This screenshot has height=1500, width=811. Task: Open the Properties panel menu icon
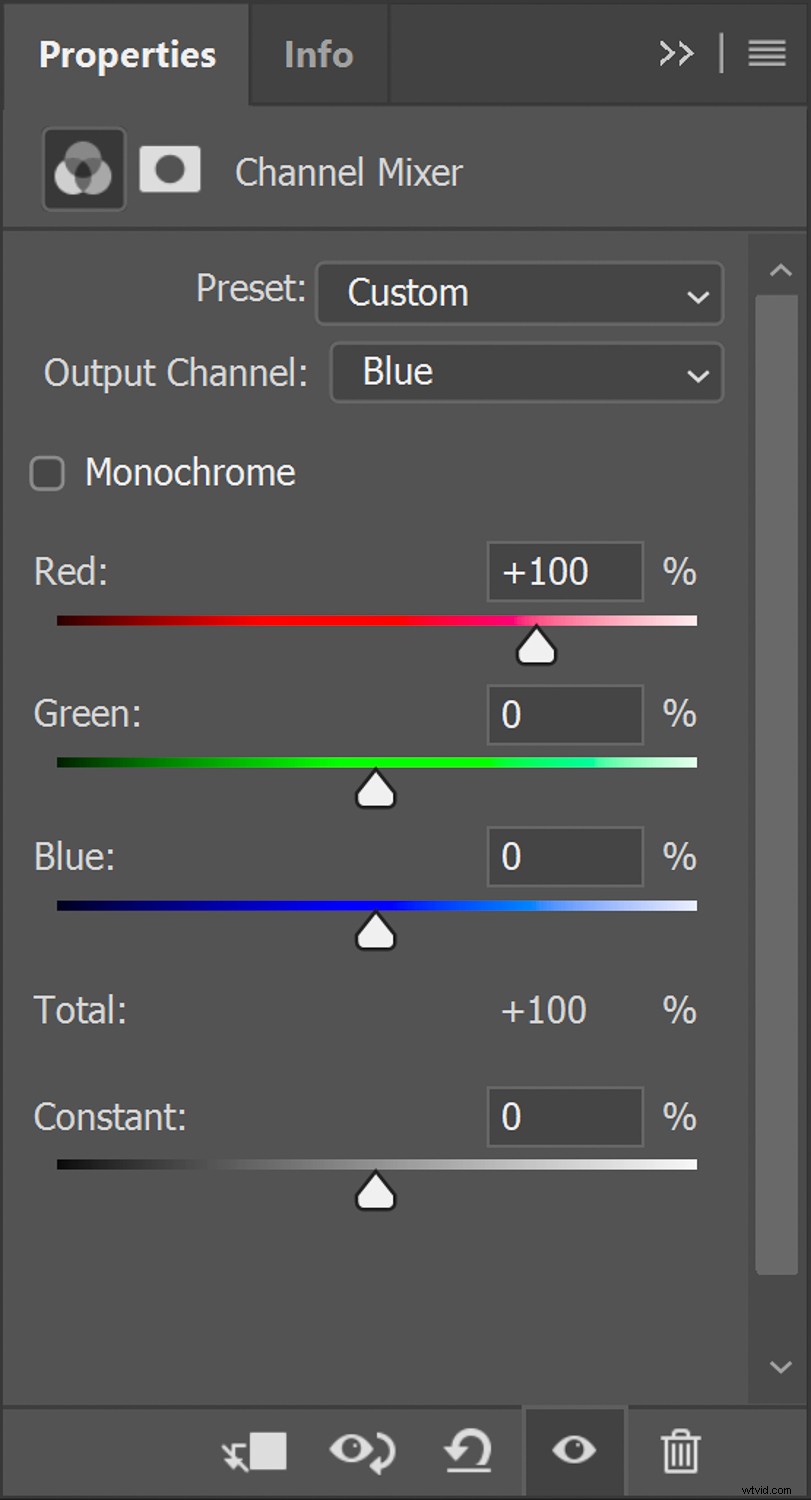click(x=766, y=53)
